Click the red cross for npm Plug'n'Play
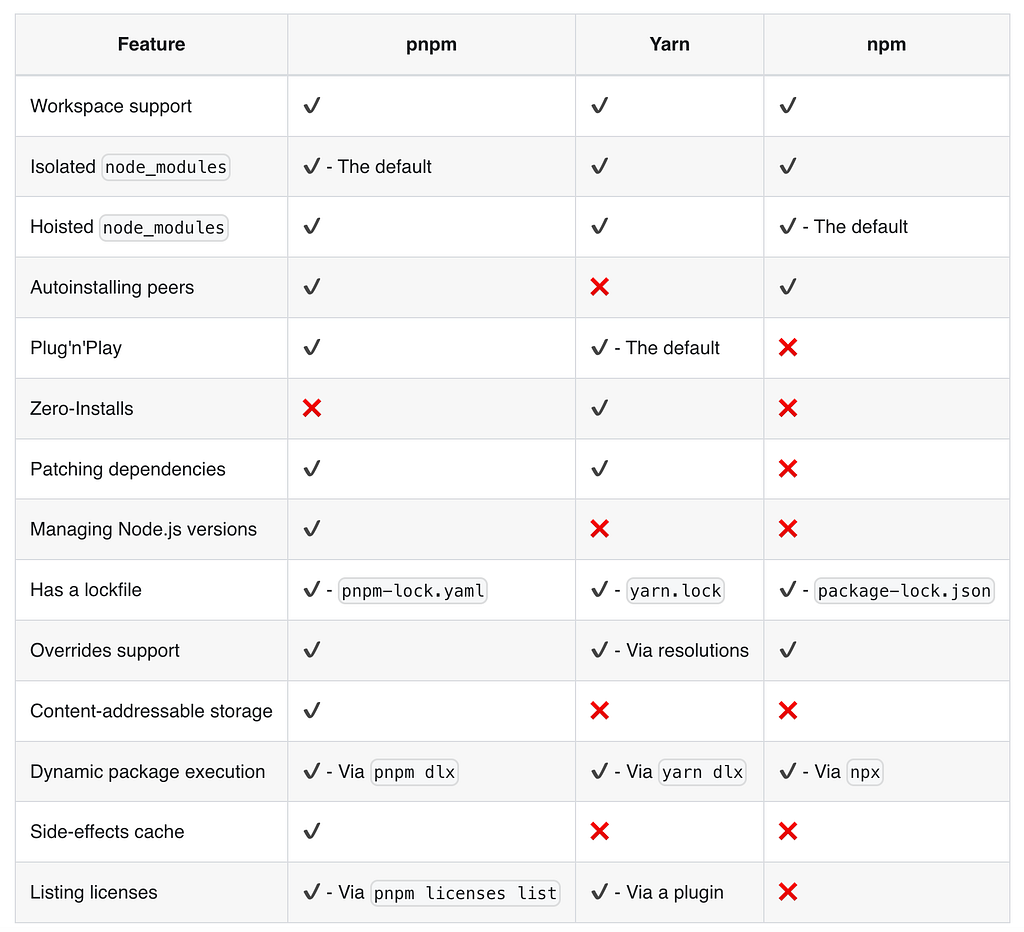The height and width of the screenshot is (932, 1024). pyautogui.click(x=788, y=347)
